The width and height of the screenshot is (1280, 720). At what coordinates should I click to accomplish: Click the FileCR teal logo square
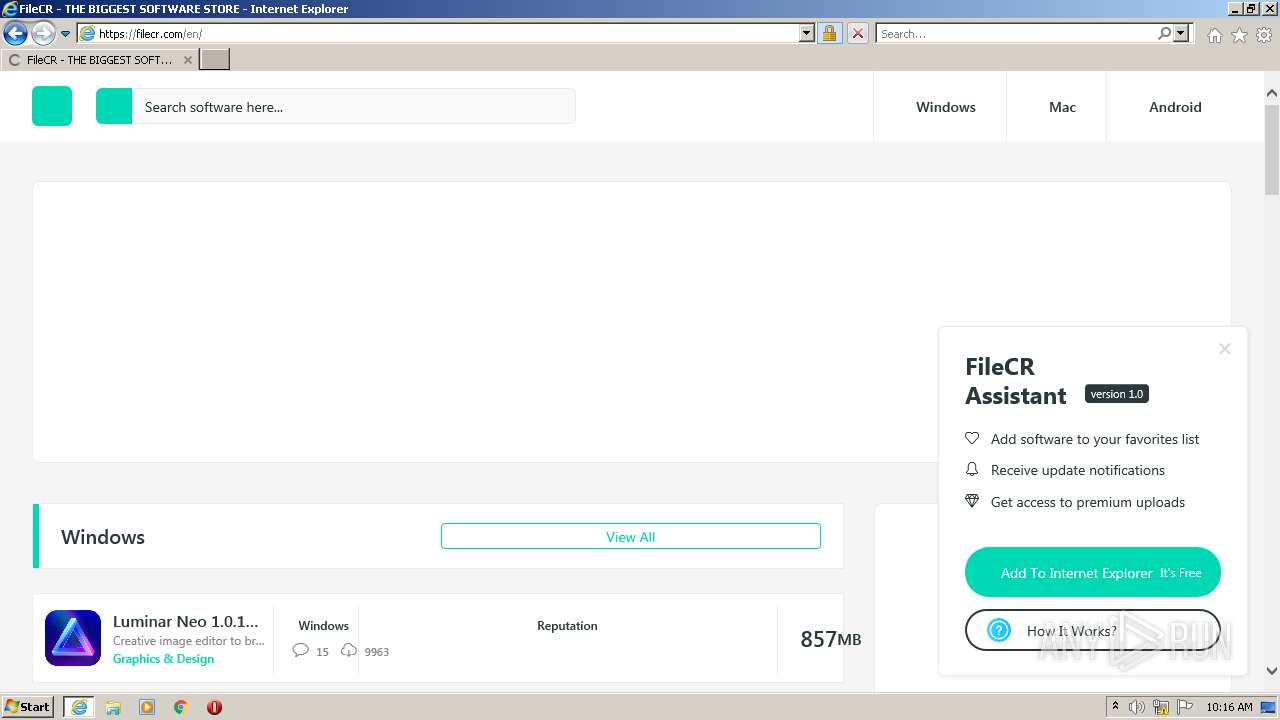(52, 106)
